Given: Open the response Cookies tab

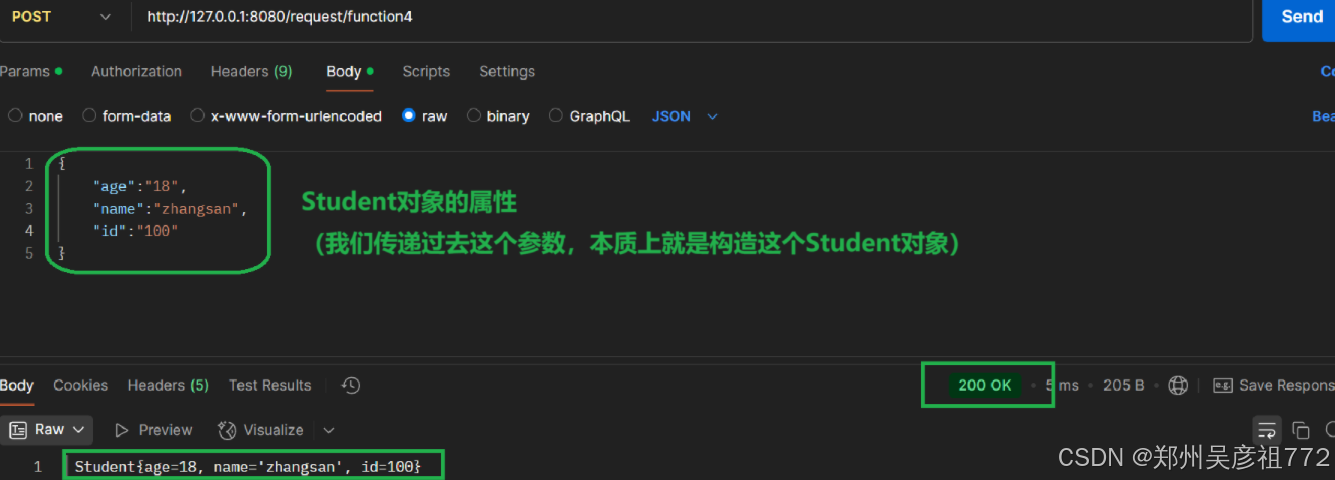Looking at the screenshot, I should click(x=80, y=385).
